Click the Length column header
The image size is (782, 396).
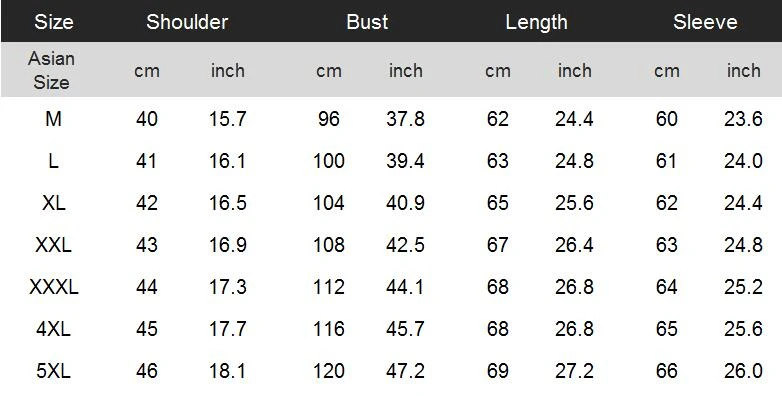point(537,22)
